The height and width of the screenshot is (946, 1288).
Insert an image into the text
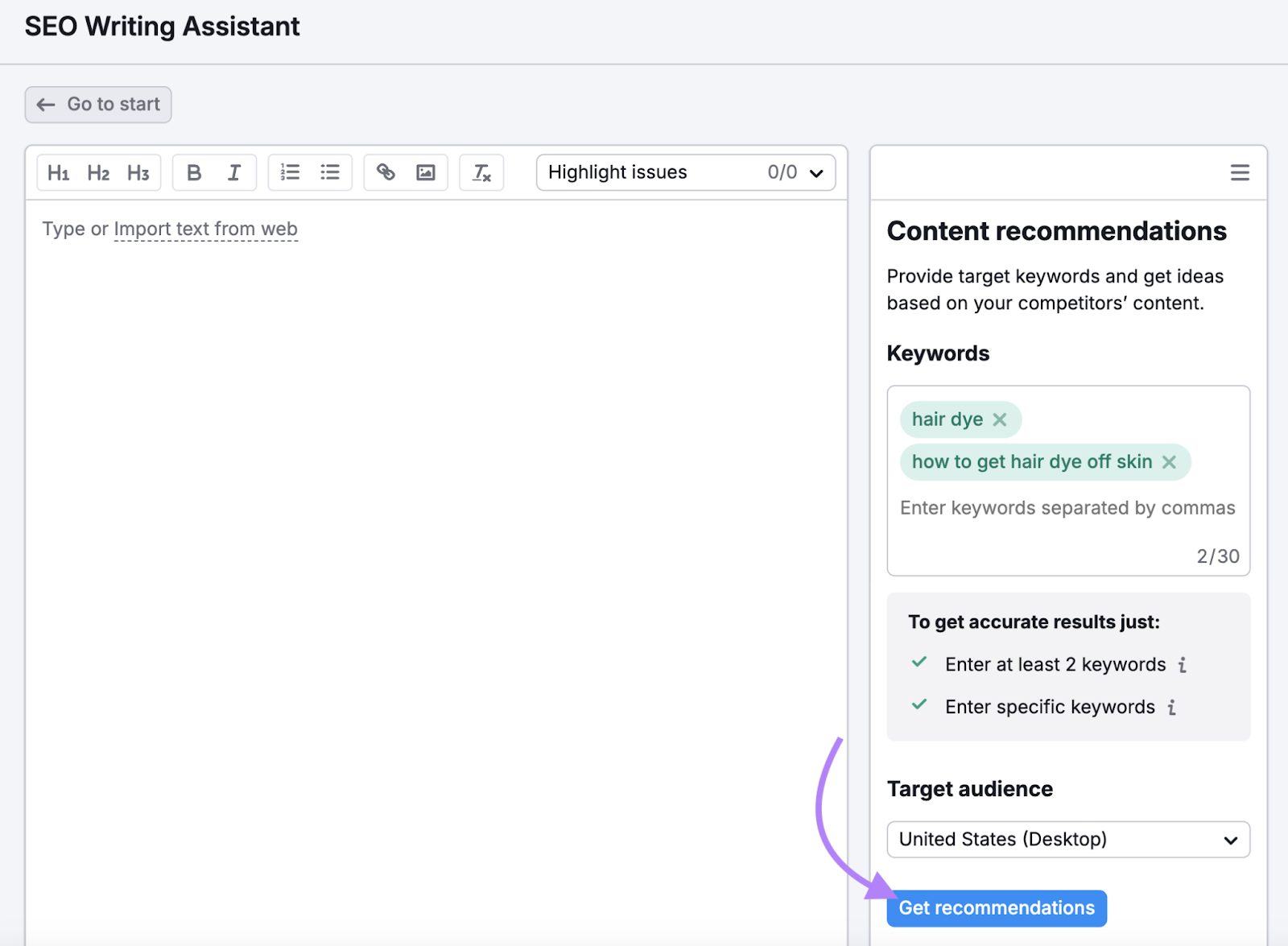[x=426, y=171]
